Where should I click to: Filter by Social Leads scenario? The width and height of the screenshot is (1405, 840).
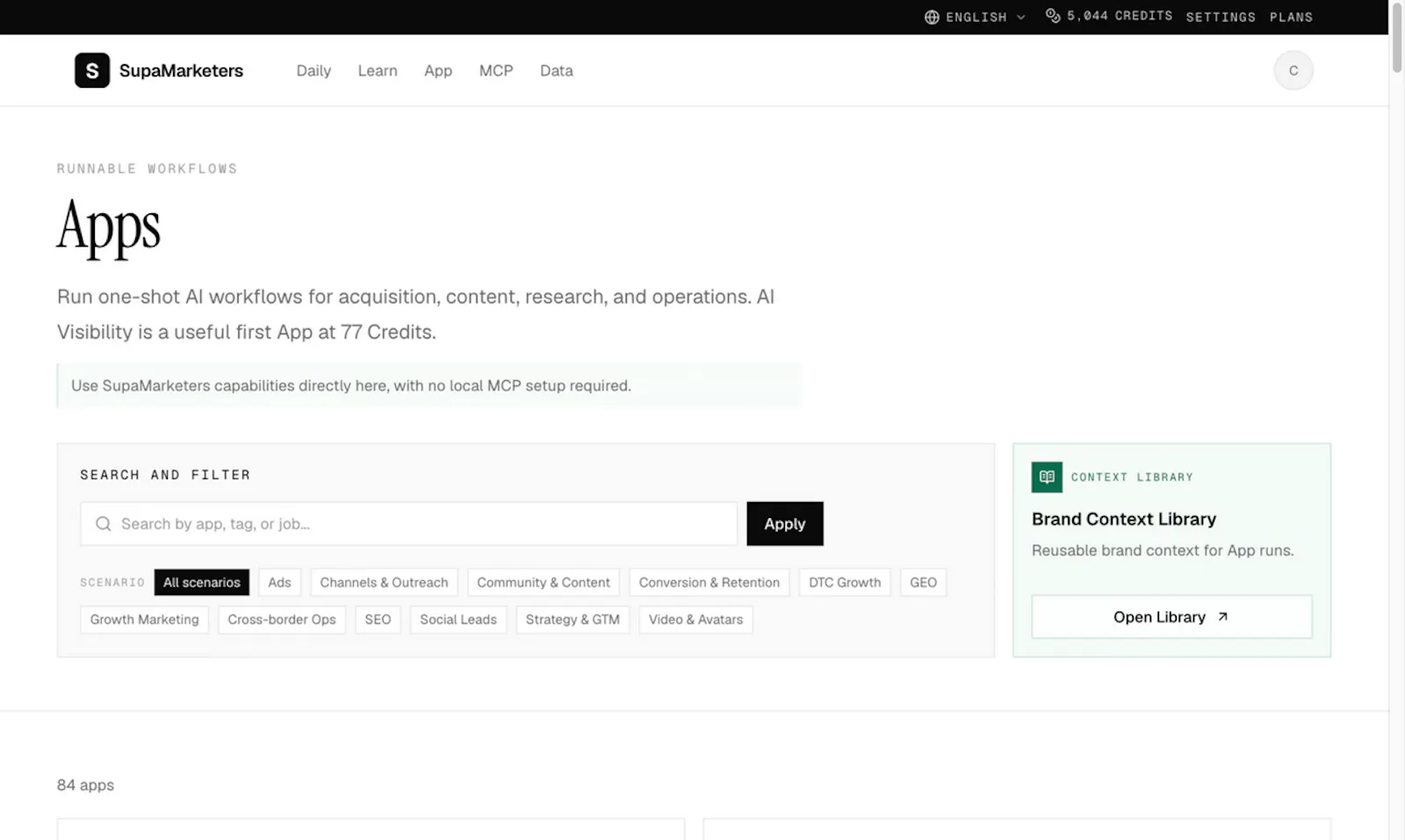coord(458,620)
